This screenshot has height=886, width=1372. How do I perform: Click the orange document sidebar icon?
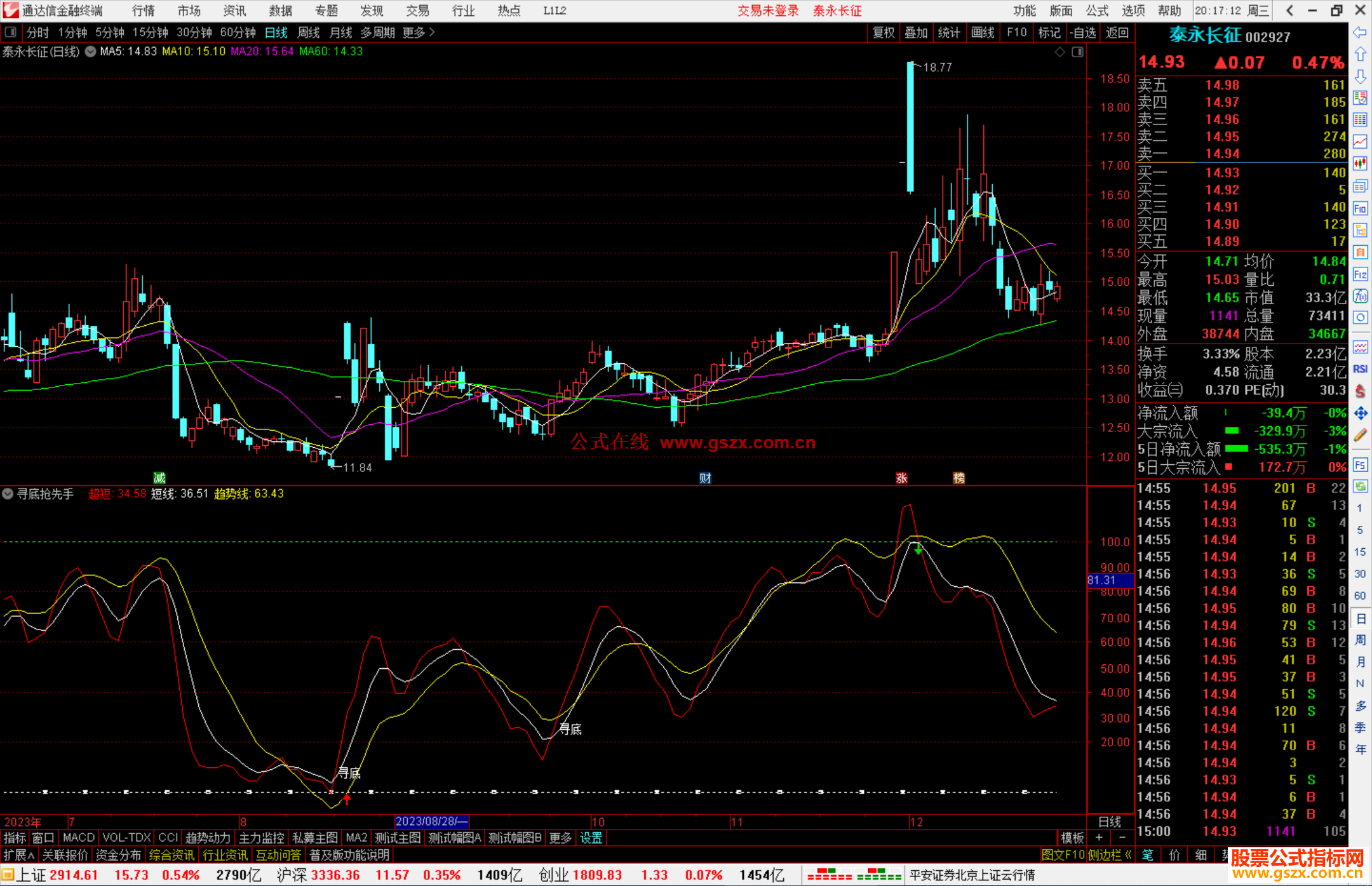click(x=1360, y=252)
